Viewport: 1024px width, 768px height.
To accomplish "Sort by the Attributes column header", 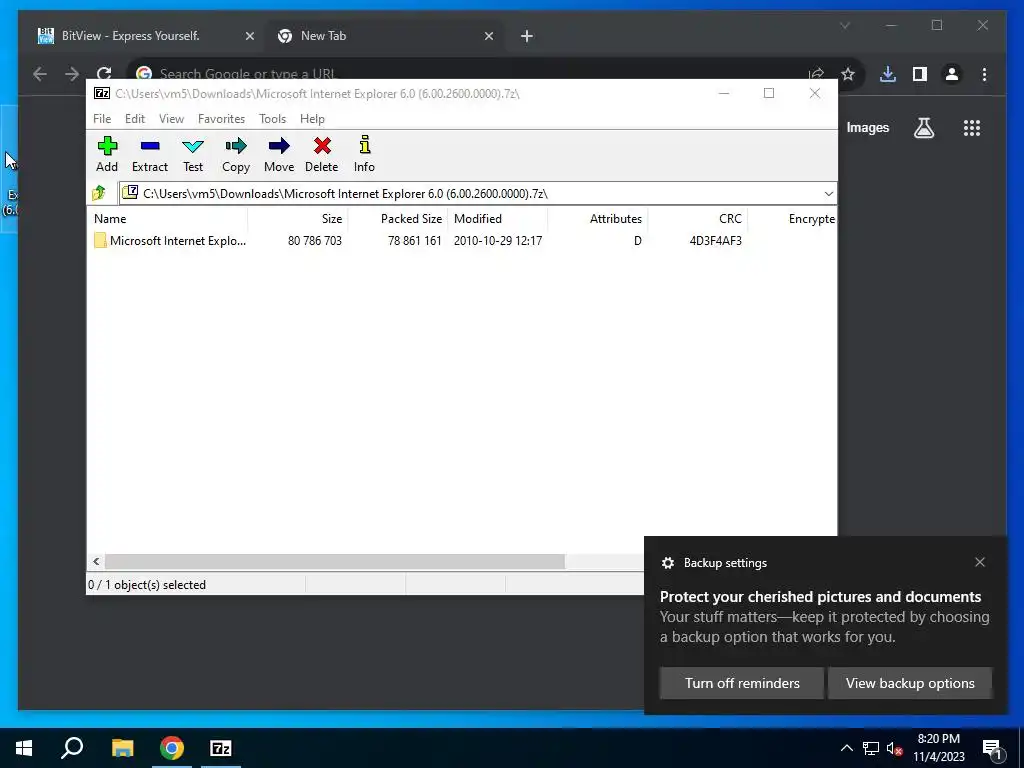I will [x=598, y=219].
